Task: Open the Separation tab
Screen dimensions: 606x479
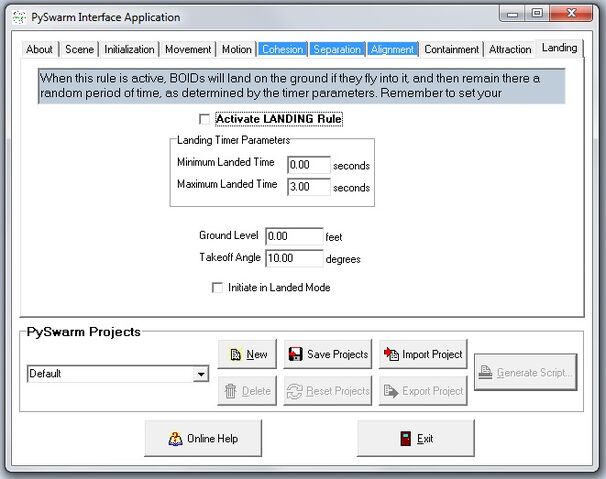Action: [337, 49]
